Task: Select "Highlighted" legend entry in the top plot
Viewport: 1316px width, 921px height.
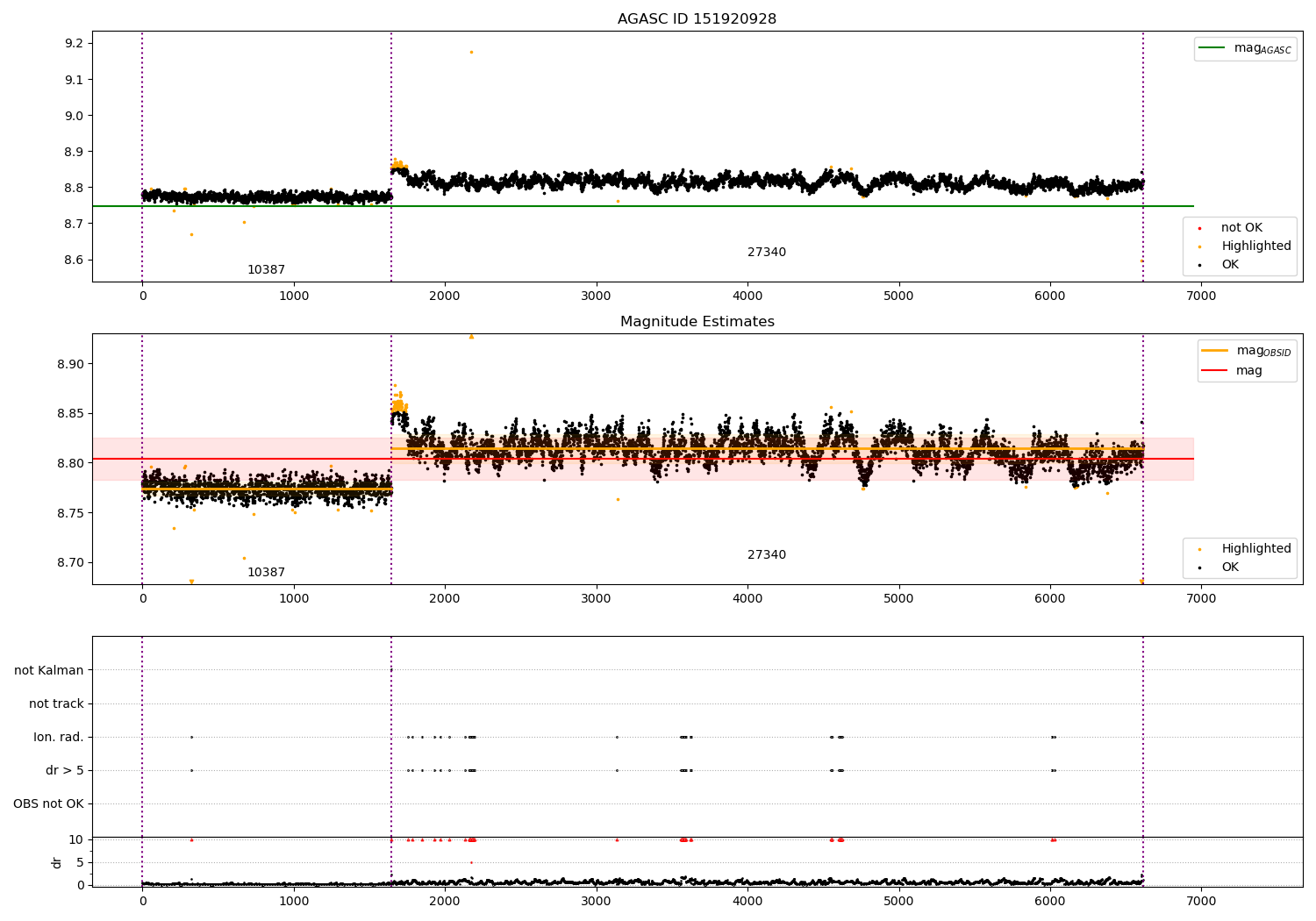Action: (x=1256, y=246)
